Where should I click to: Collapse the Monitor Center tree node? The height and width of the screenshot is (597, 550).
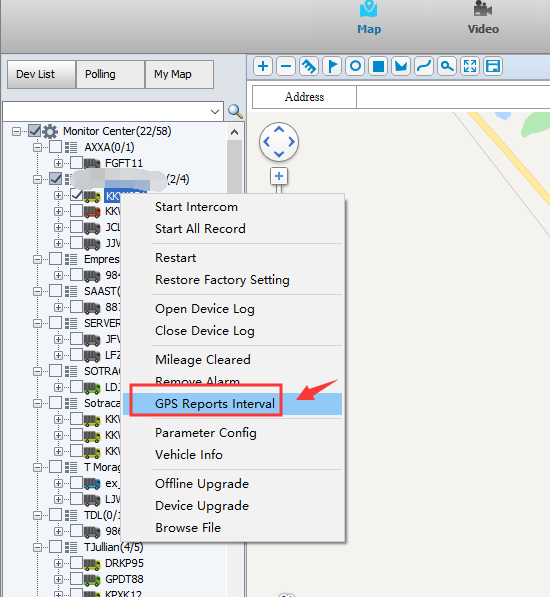tap(16, 132)
